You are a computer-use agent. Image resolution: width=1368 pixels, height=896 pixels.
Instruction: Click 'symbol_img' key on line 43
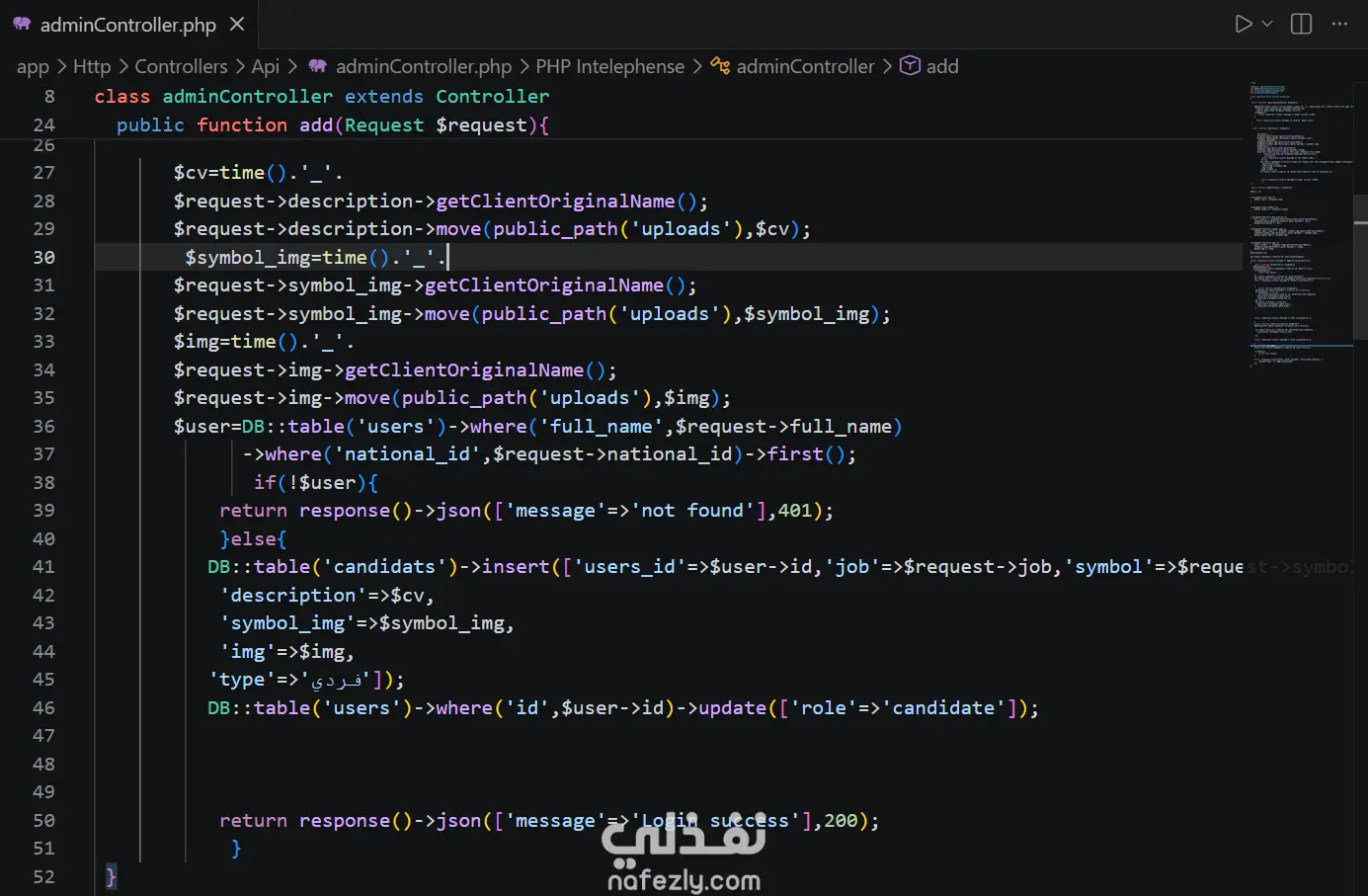tap(287, 623)
